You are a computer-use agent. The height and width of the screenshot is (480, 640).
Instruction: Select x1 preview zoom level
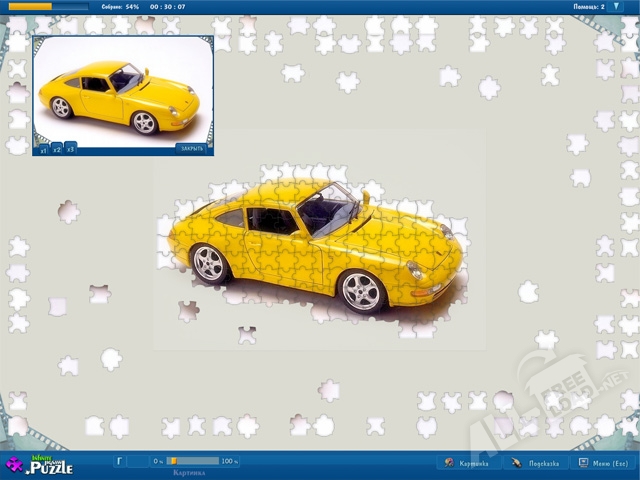coord(43,150)
